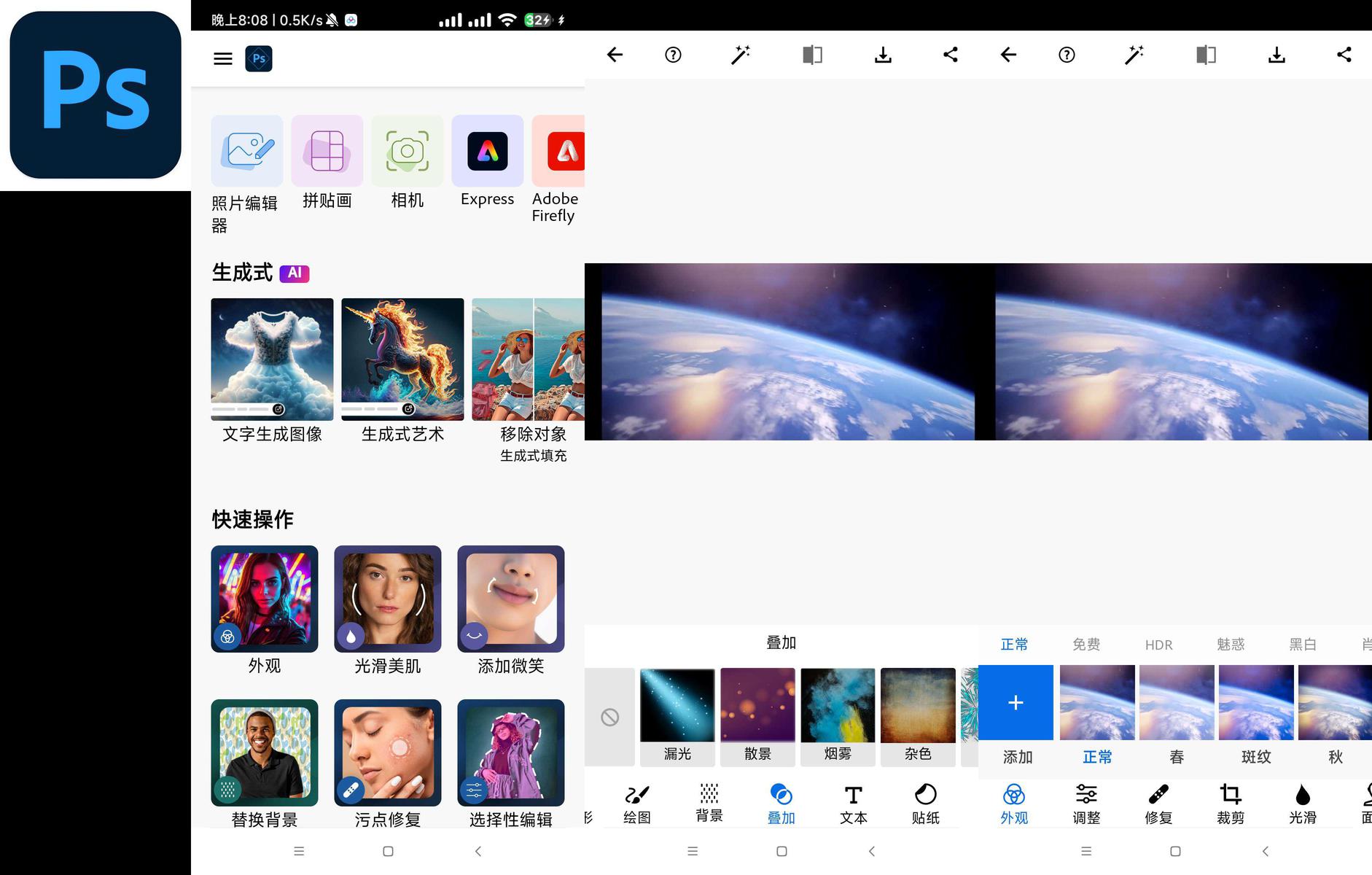The height and width of the screenshot is (875, 1372).
Task: Download image from the overlay editor screen
Action: coord(883,55)
